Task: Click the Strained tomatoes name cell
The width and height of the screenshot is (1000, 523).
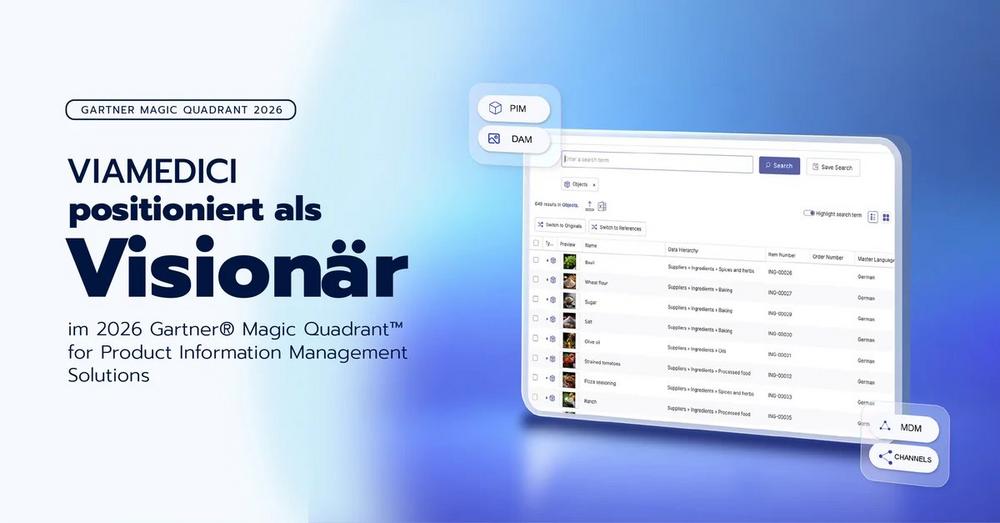Action: pos(602,362)
